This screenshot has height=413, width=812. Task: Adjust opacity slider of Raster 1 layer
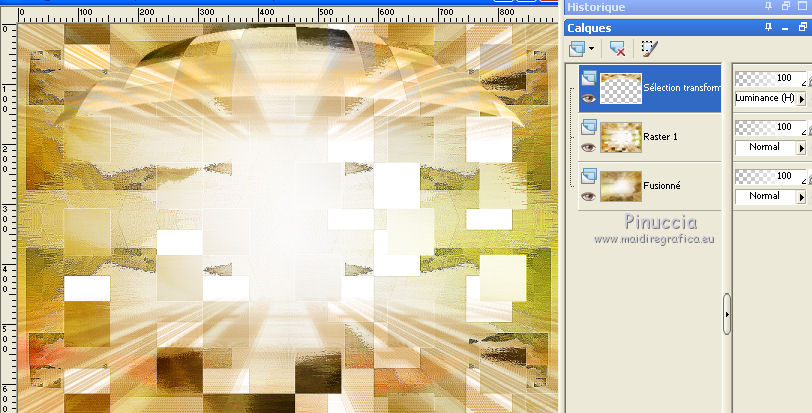[x=771, y=127]
